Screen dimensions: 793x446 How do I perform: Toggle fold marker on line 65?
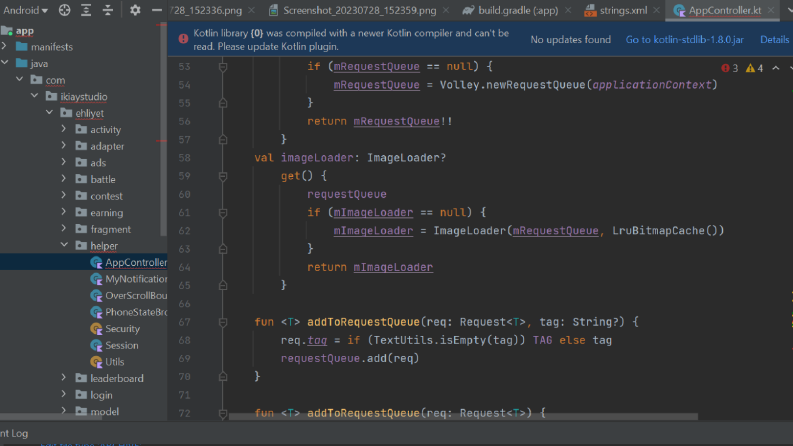(223, 285)
